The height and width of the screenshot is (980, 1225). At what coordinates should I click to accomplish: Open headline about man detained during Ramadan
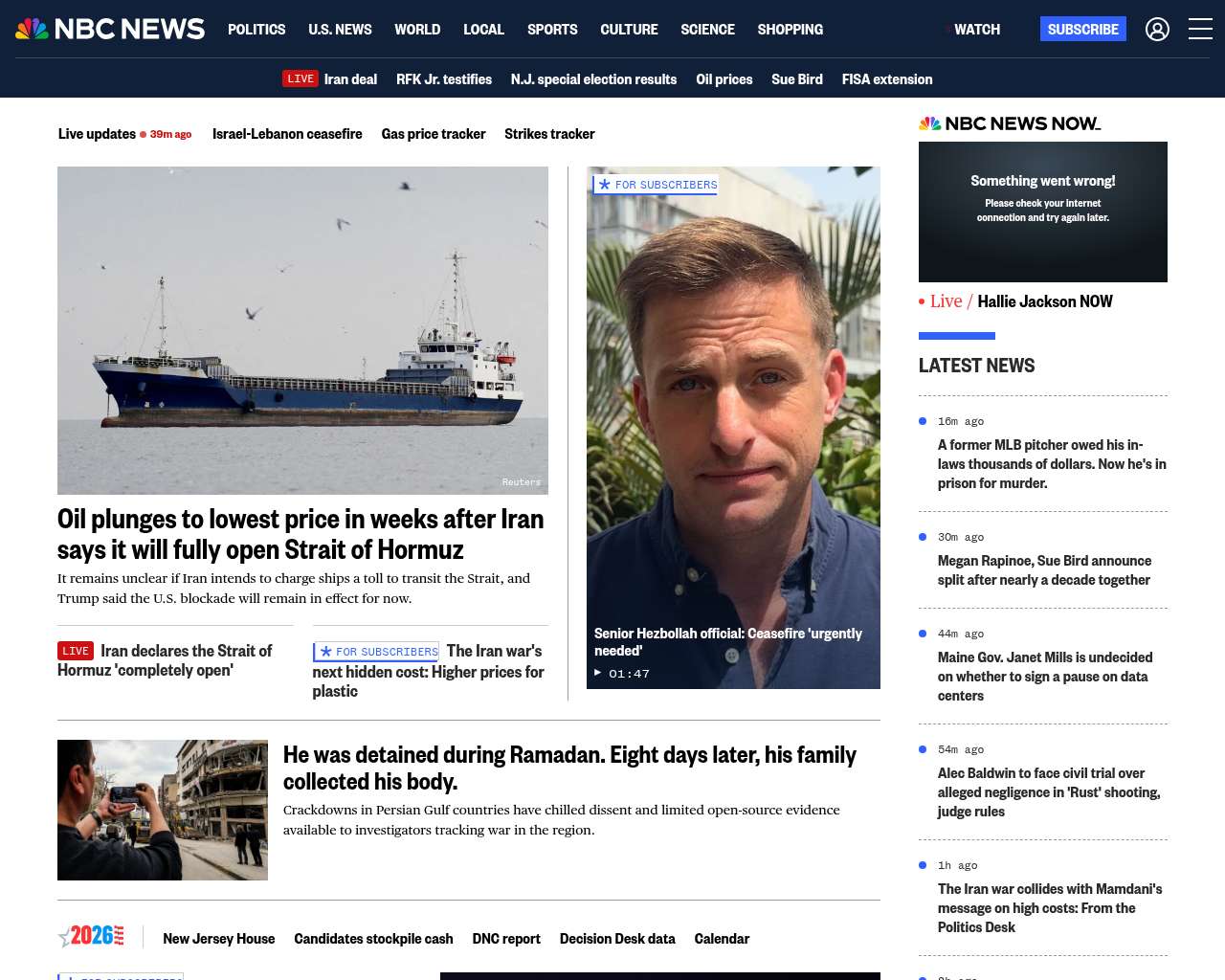tap(568, 768)
